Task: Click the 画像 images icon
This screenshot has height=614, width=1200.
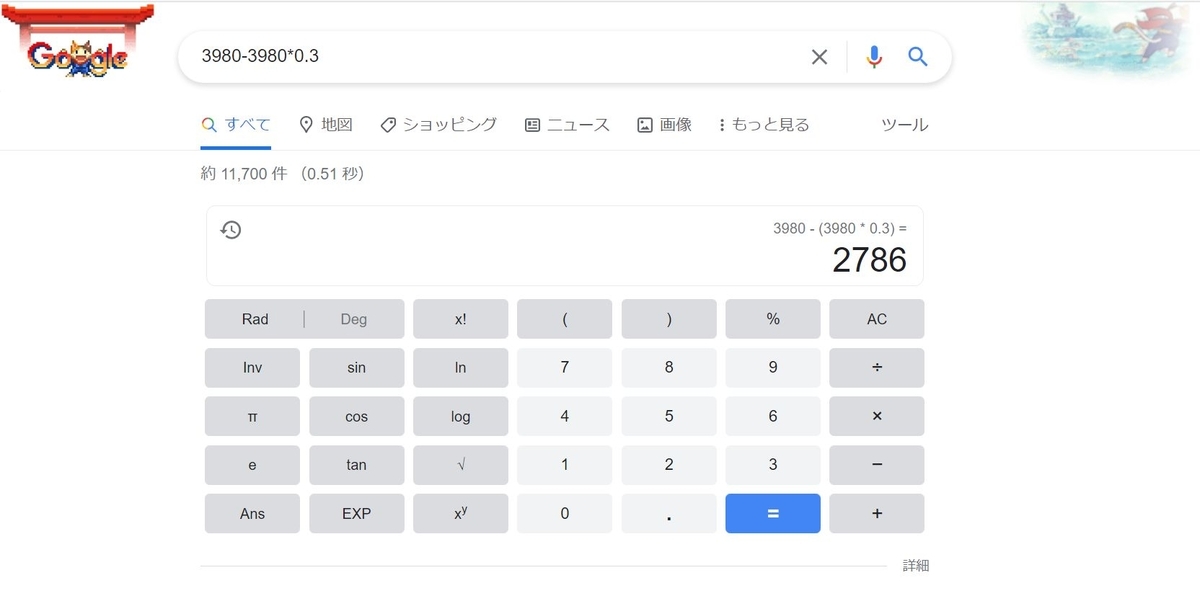Action: (x=645, y=124)
